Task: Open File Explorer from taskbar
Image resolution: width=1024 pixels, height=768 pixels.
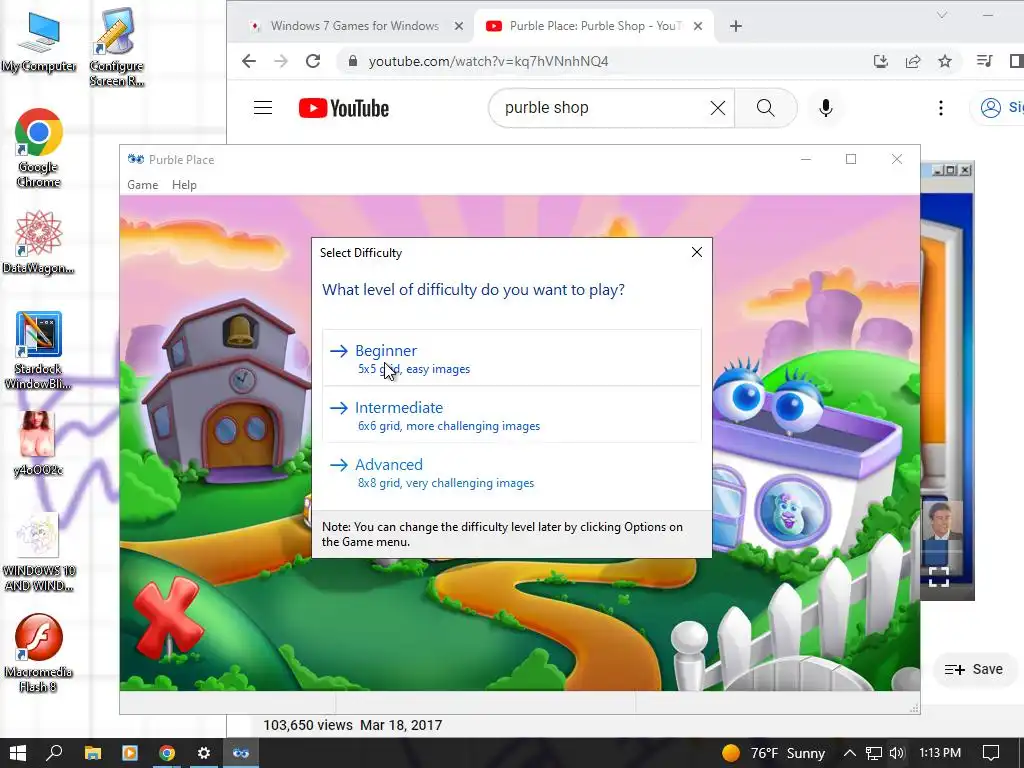Action: [x=93, y=753]
